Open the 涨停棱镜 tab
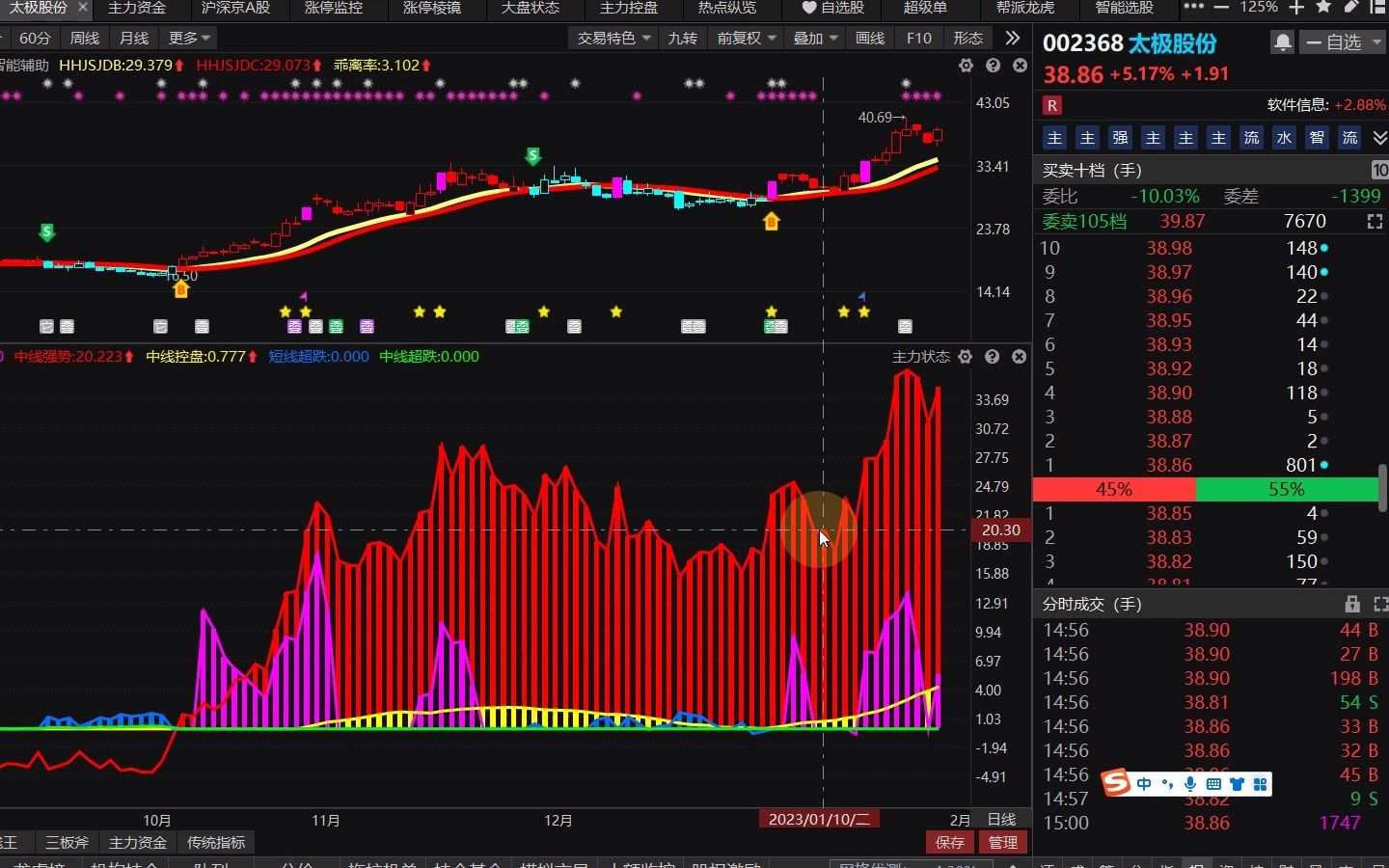Screen dimensions: 1389x868 432,8
